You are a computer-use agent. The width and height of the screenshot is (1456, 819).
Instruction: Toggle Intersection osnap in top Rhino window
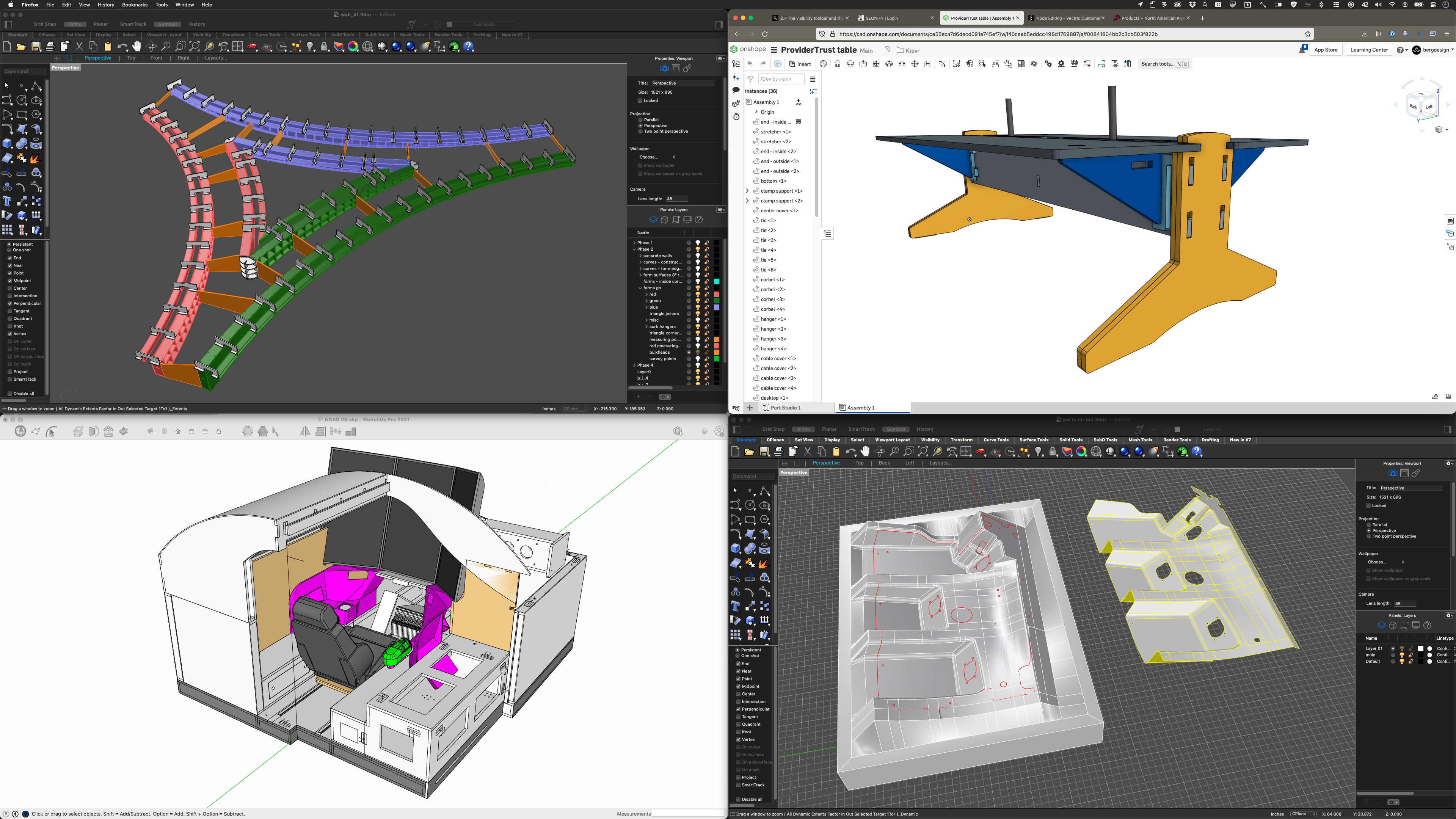(x=10, y=296)
